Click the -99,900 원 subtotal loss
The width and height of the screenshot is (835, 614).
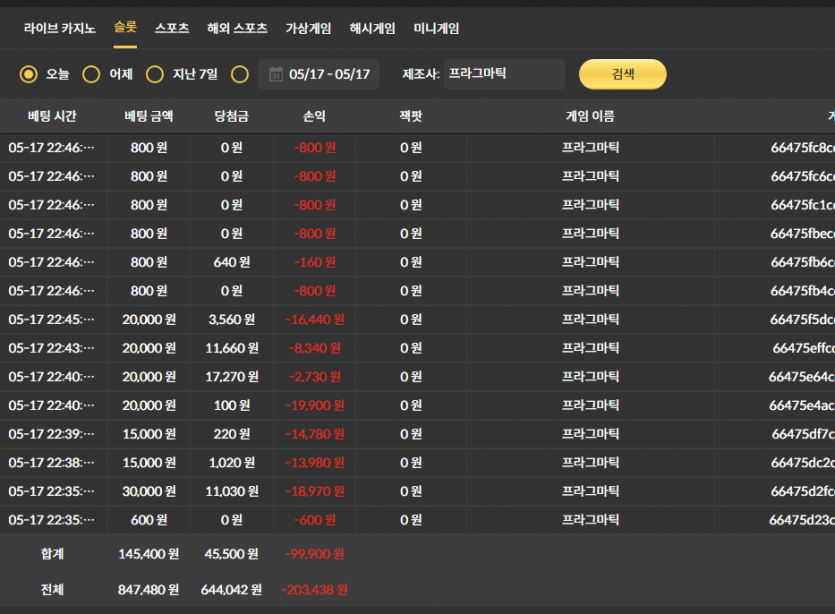pos(315,554)
